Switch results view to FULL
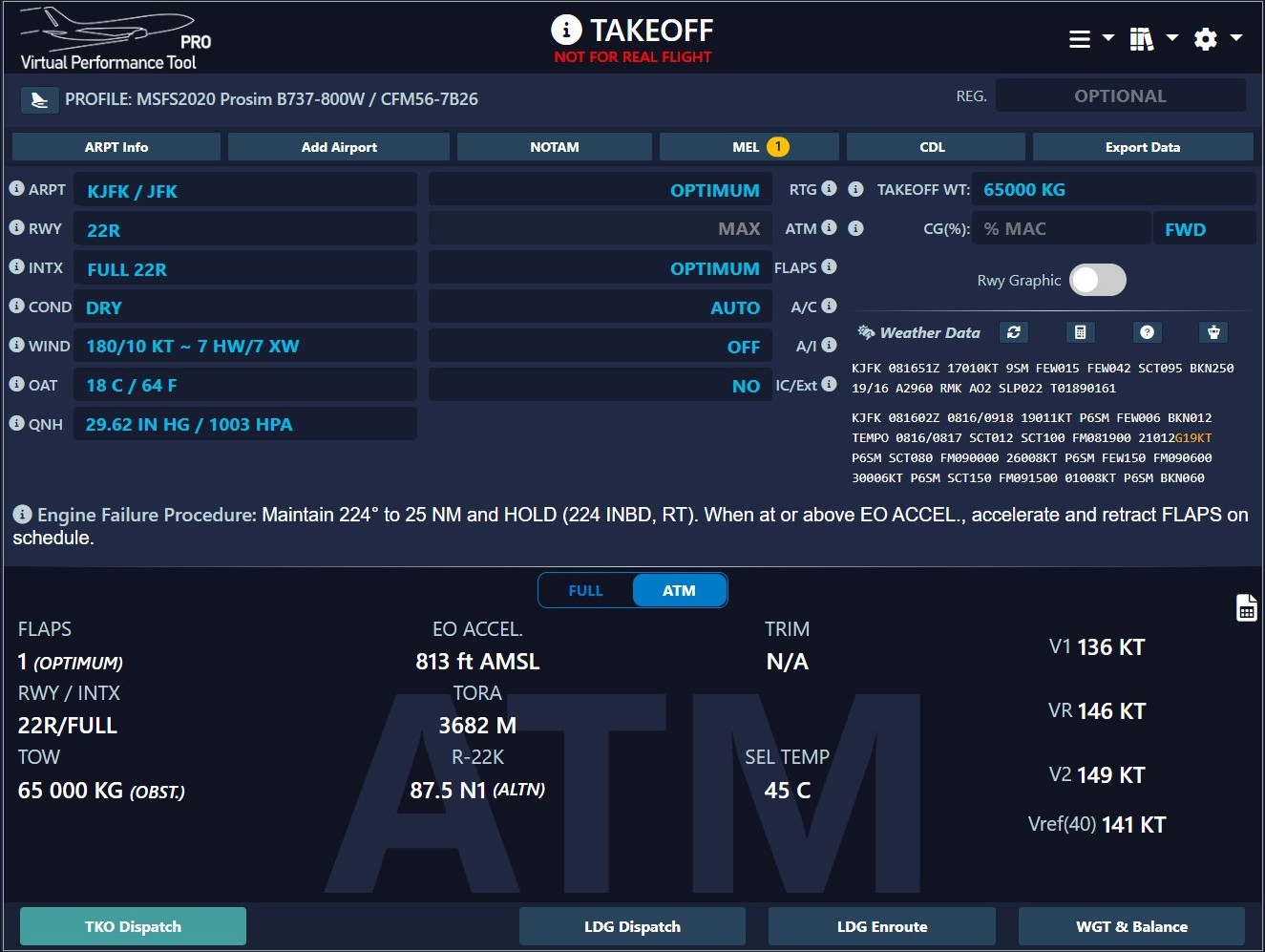 pos(585,591)
